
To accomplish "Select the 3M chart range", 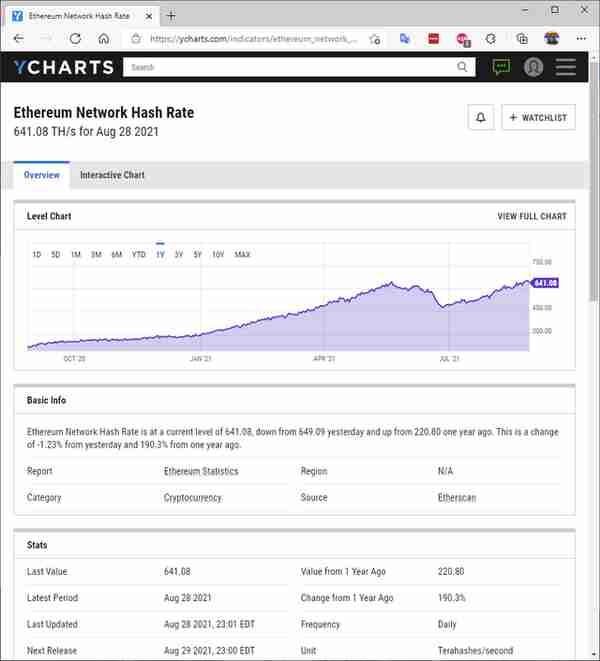I will 96,255.
